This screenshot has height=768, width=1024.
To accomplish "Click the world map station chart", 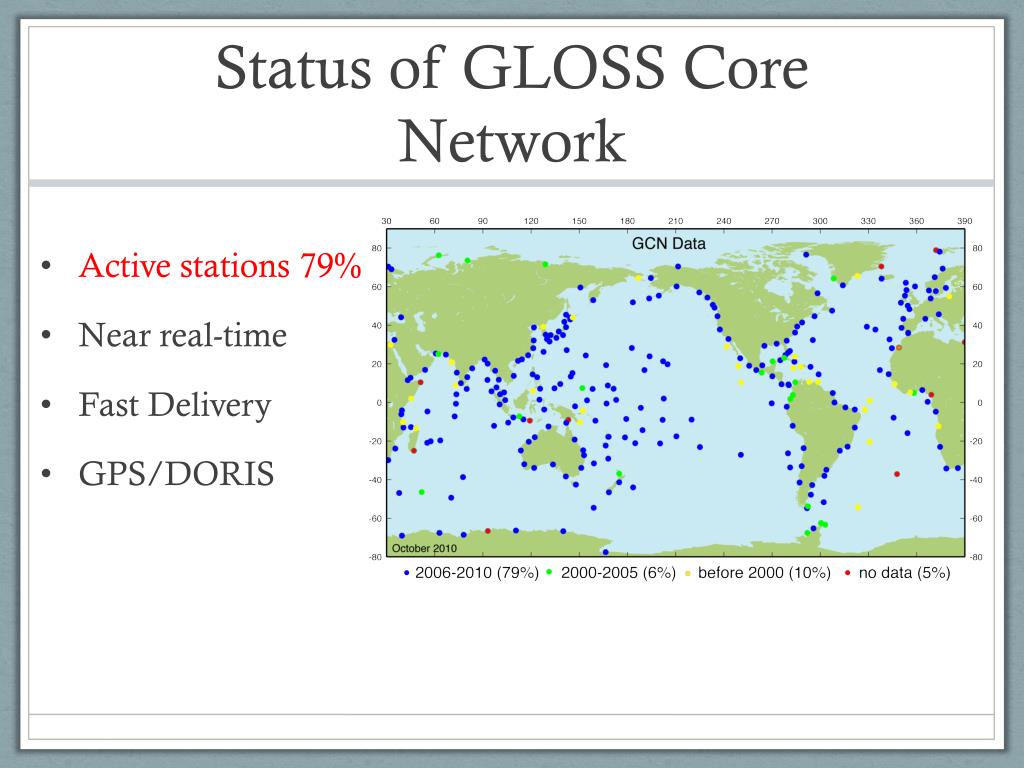I will (x=675, y=392).
